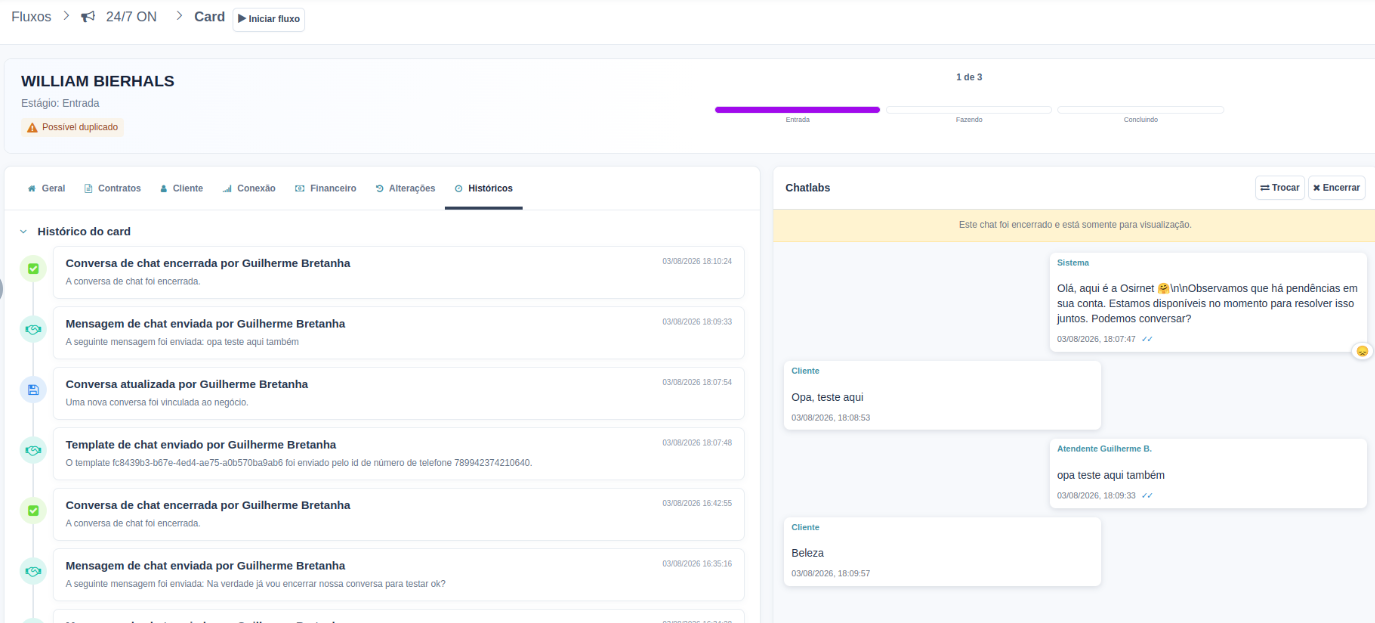The width and height of the screenshot is (1375, 623).
Task: Click the chat encerrado notice banner
Action: coord(1074,225)
